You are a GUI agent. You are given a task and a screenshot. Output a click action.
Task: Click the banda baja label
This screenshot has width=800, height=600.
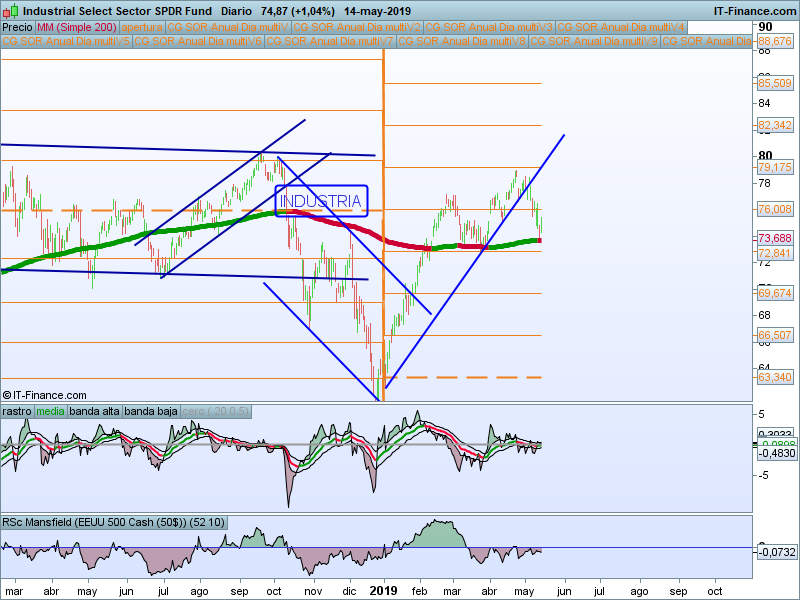pos(151,411)
